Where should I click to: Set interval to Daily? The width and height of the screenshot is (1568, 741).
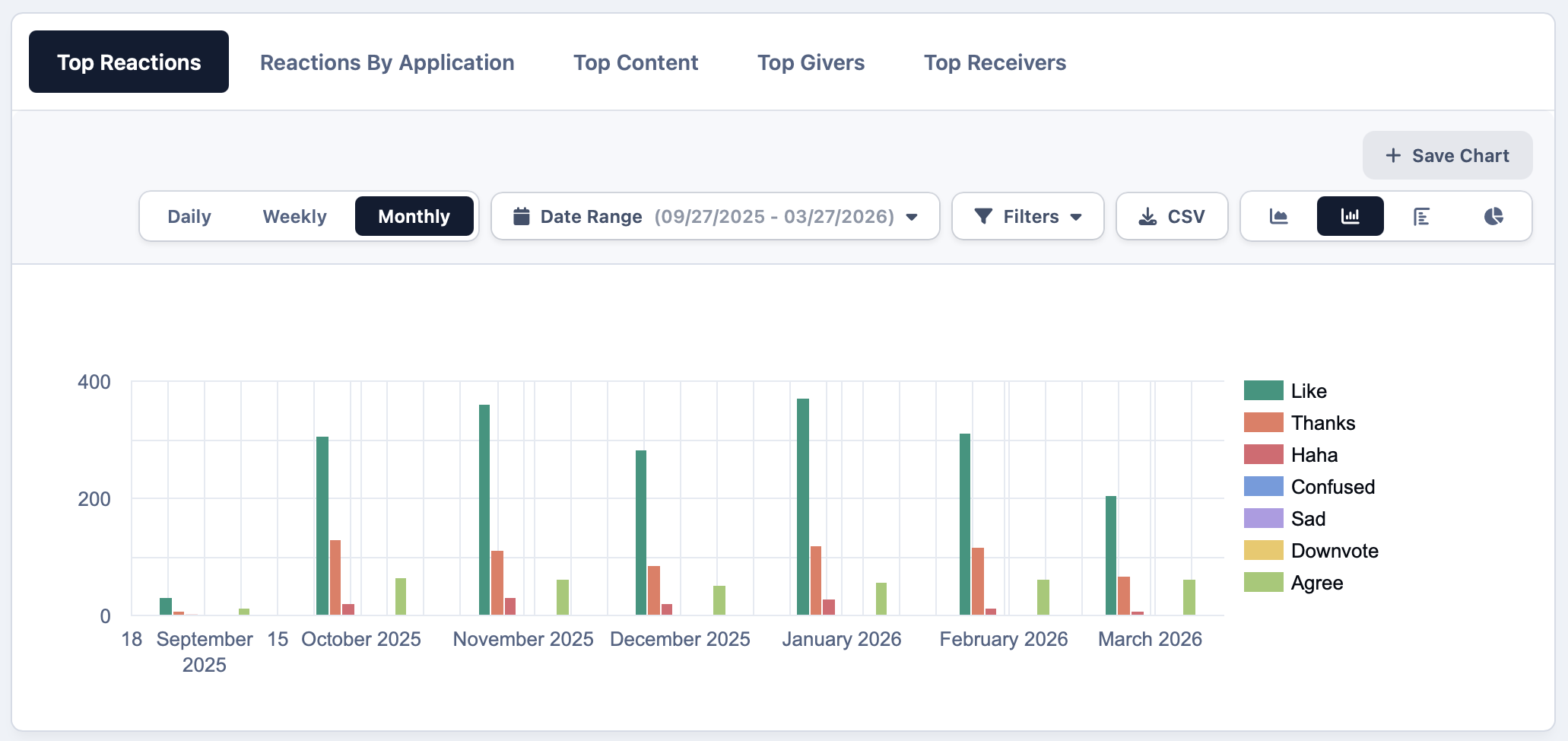pos(189,217)
